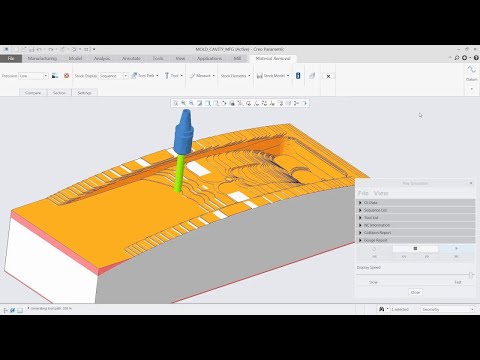Viewport: 480px width, 360px height.
Task: Open the Geometry selection filter dropdown
Action: [447, 309]
